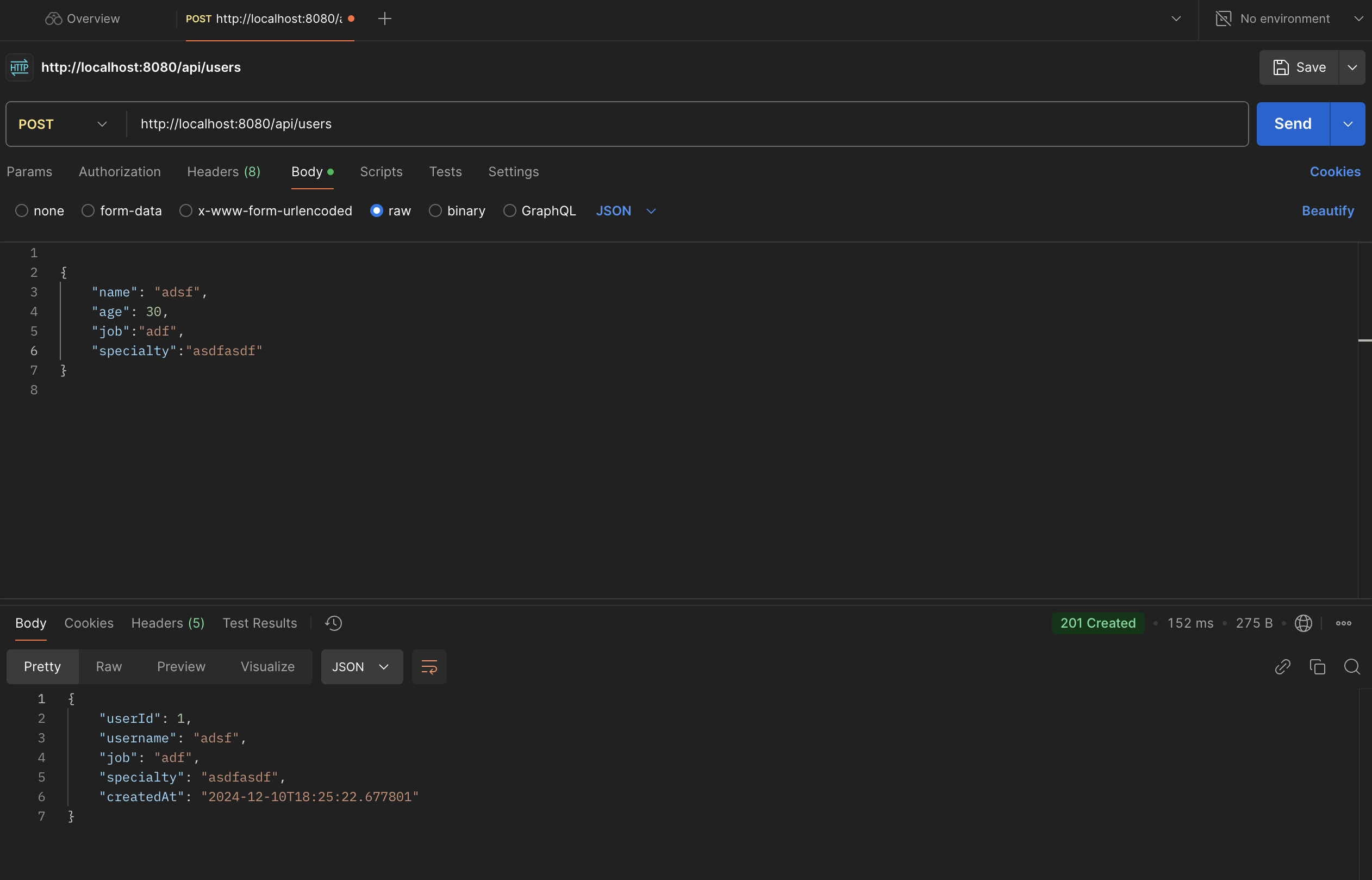The width and height of the screenshot is (1372, 880).
Task: Click the Beautify link
Action: pyautogui.click(x=1327, y=211)
